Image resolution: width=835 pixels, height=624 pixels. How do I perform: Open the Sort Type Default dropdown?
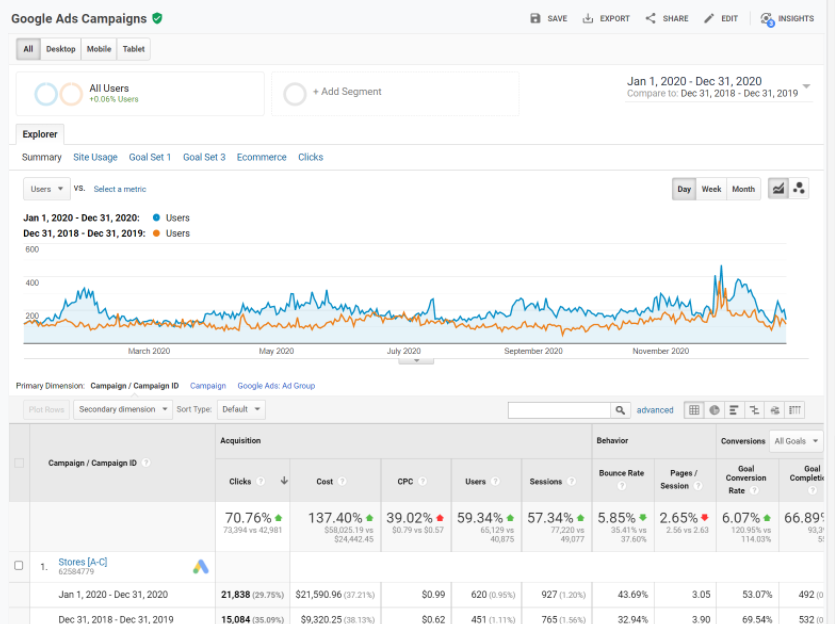pyautogui.click(x=241, y=409)
